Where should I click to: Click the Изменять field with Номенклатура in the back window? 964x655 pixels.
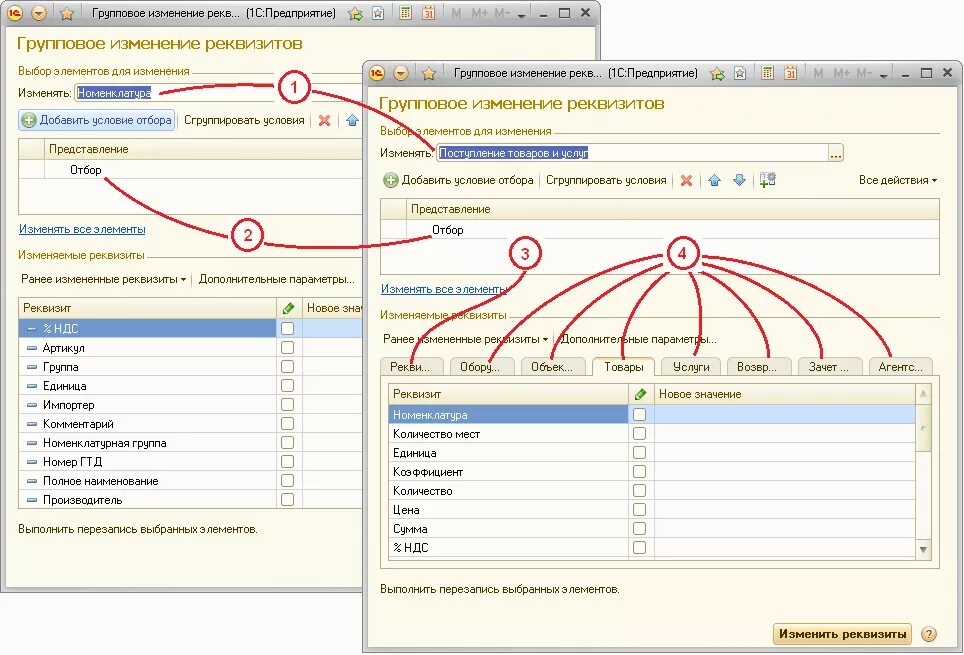(x=218, y=93)
